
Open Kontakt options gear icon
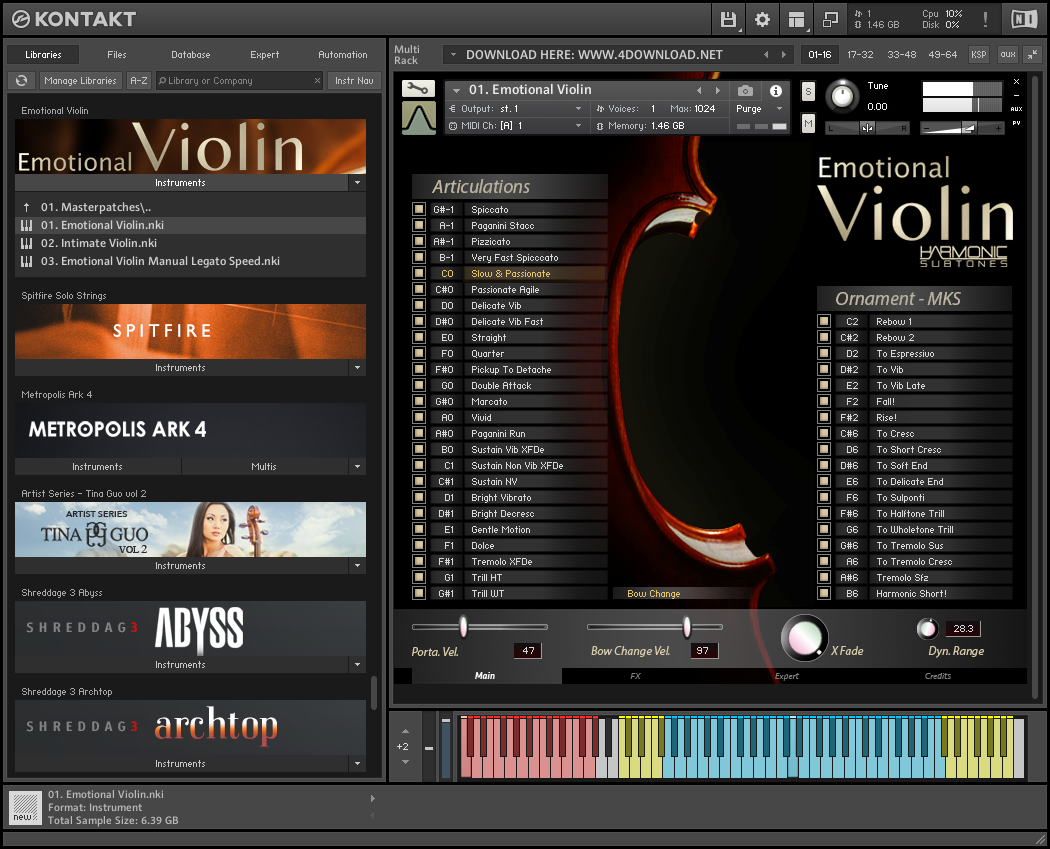[762, 19]
